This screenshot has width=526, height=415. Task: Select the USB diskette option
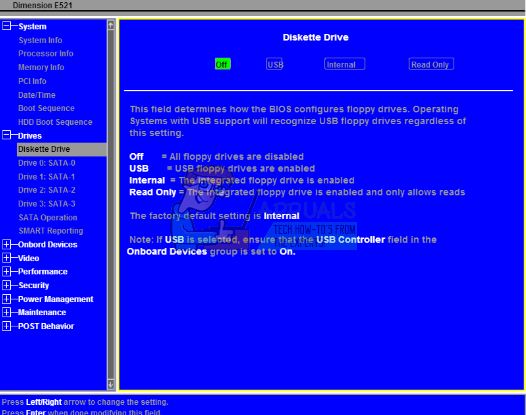[x=275, y=64]
